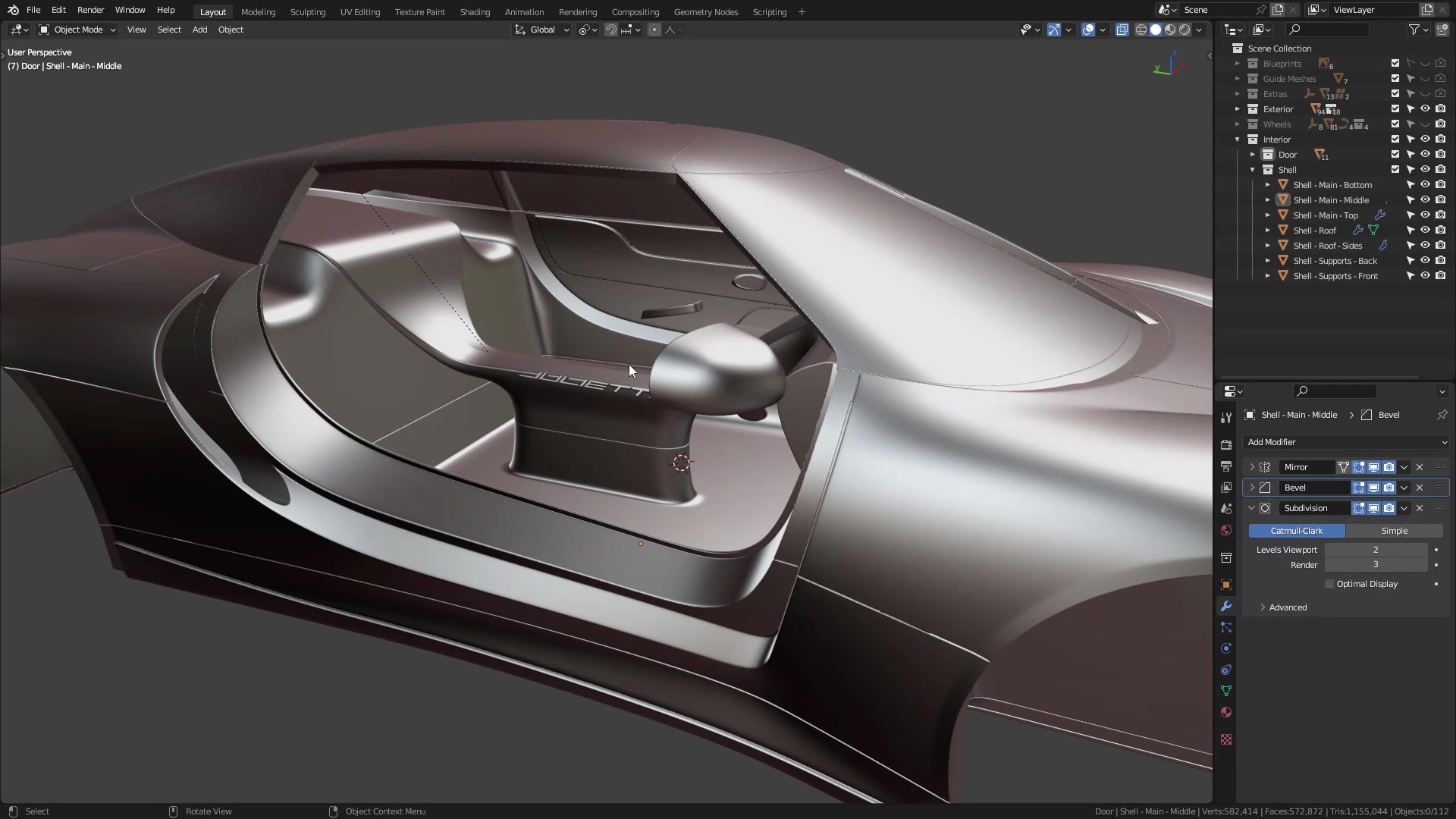
Task: Toggle Bevel modifier viewport display
Action: click(x=1373, y=488)
